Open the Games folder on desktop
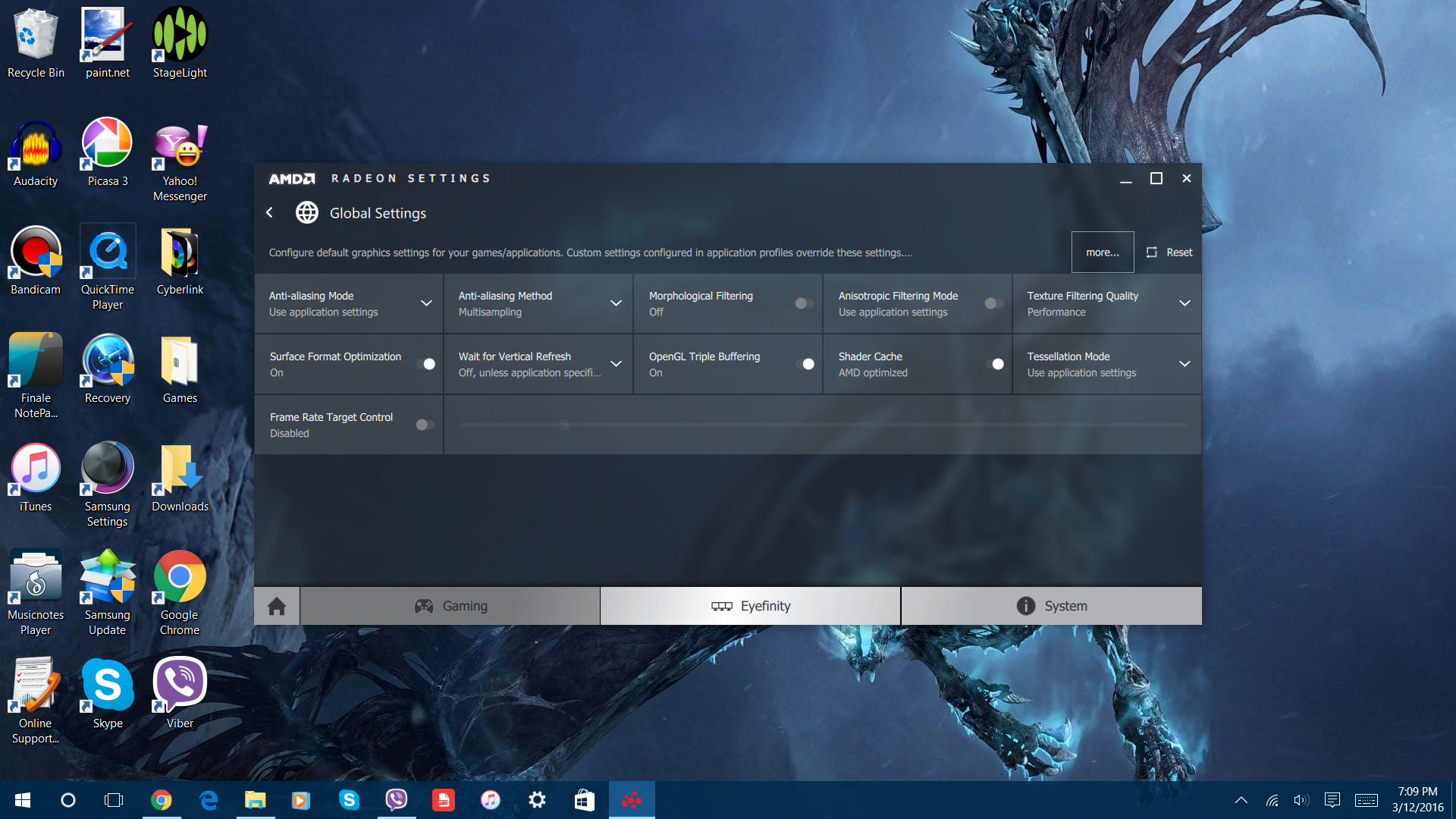The image size is (1456, 819). pyautogui.click(x=180, y=369)
